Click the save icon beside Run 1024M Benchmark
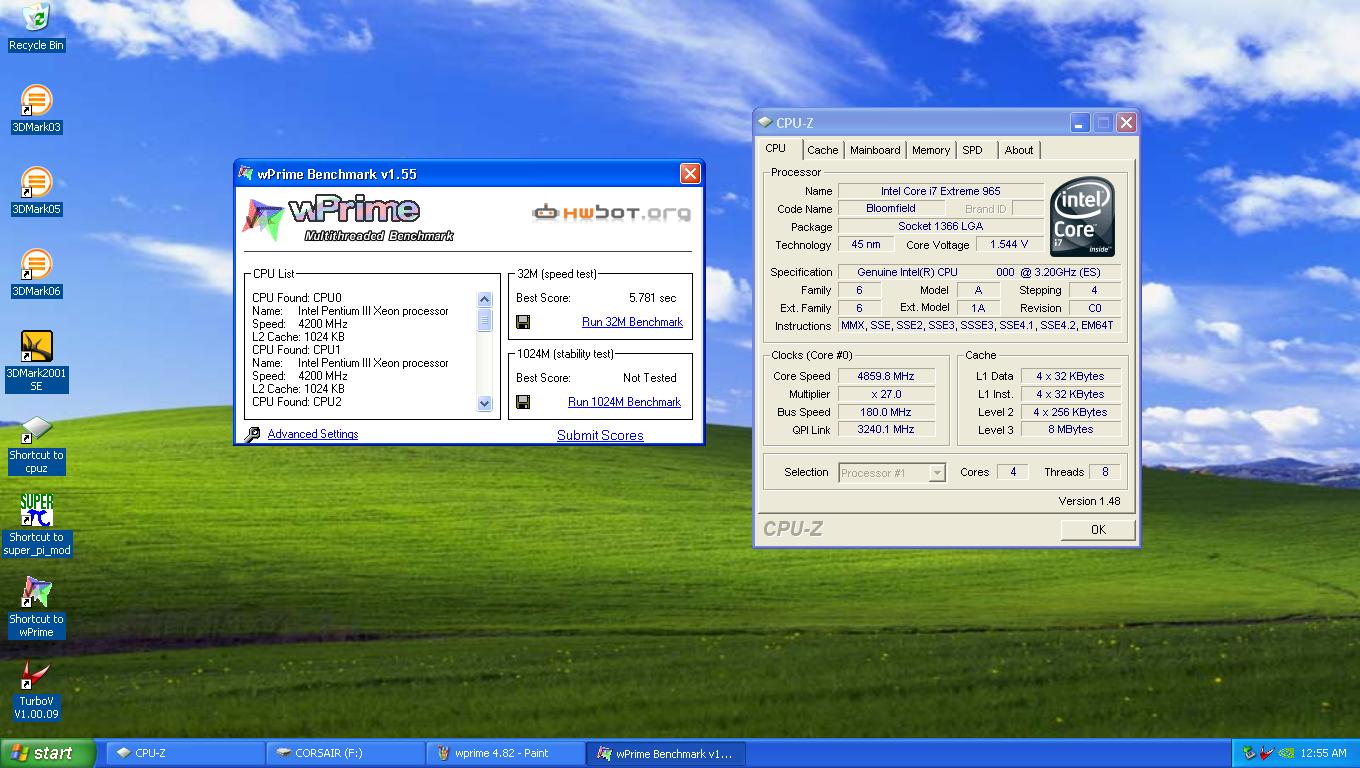The height and width of the screenshot is (768, 1360). click(x=523, y=402)
